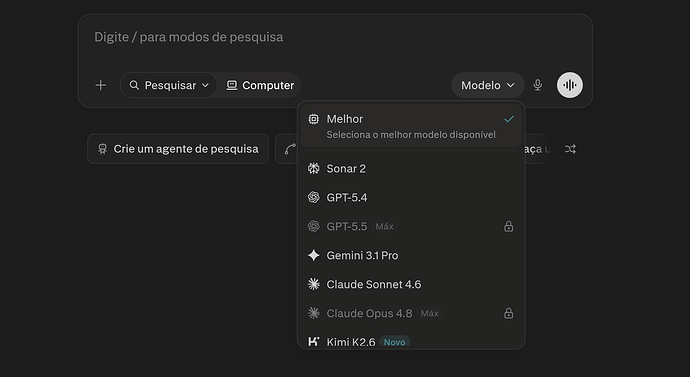Choose Sonar 2 as the model

(411, 168)
